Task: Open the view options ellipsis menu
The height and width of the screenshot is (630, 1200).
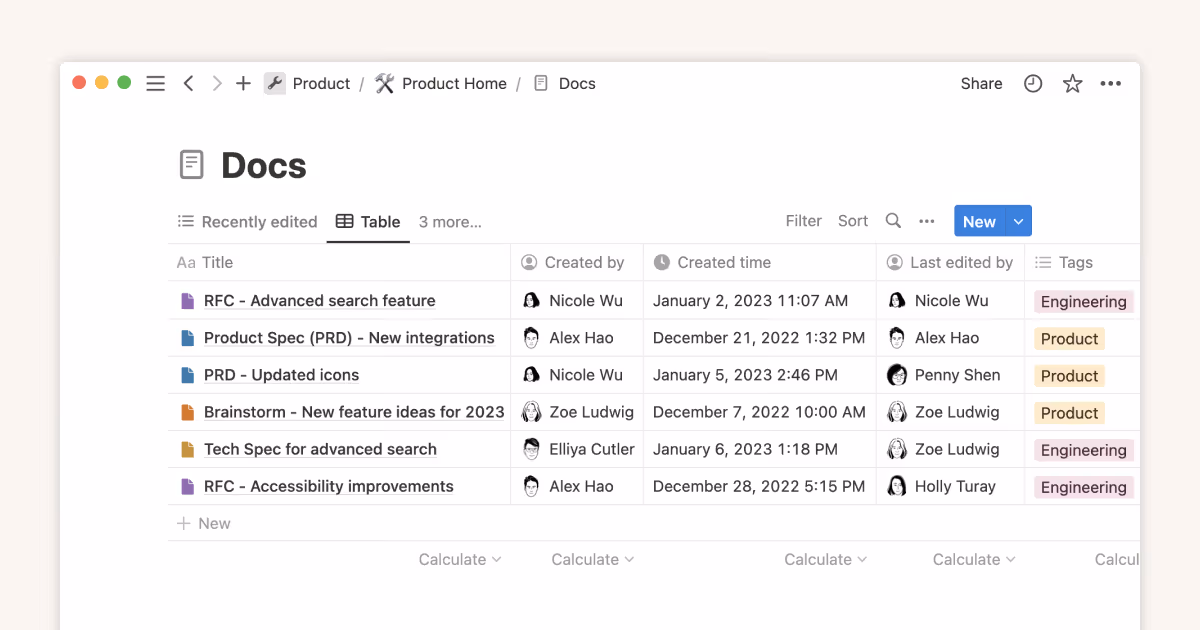Action: (926, 220)
